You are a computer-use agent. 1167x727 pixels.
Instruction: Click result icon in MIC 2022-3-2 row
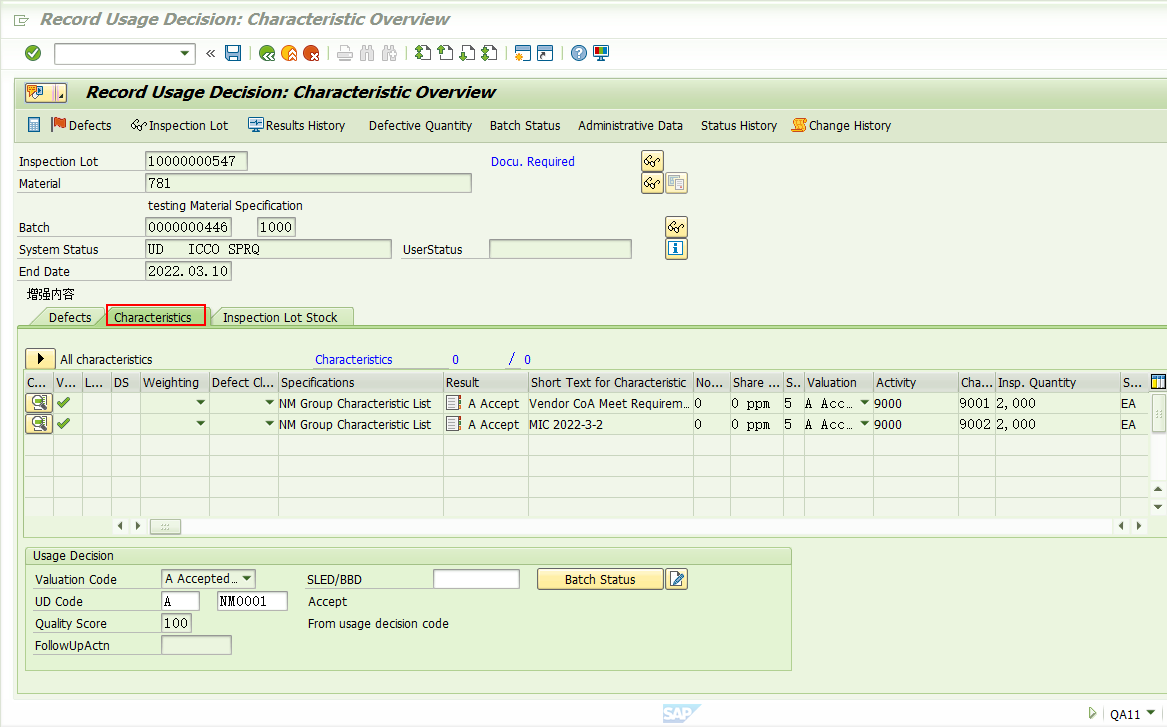[x=453, y=423]
